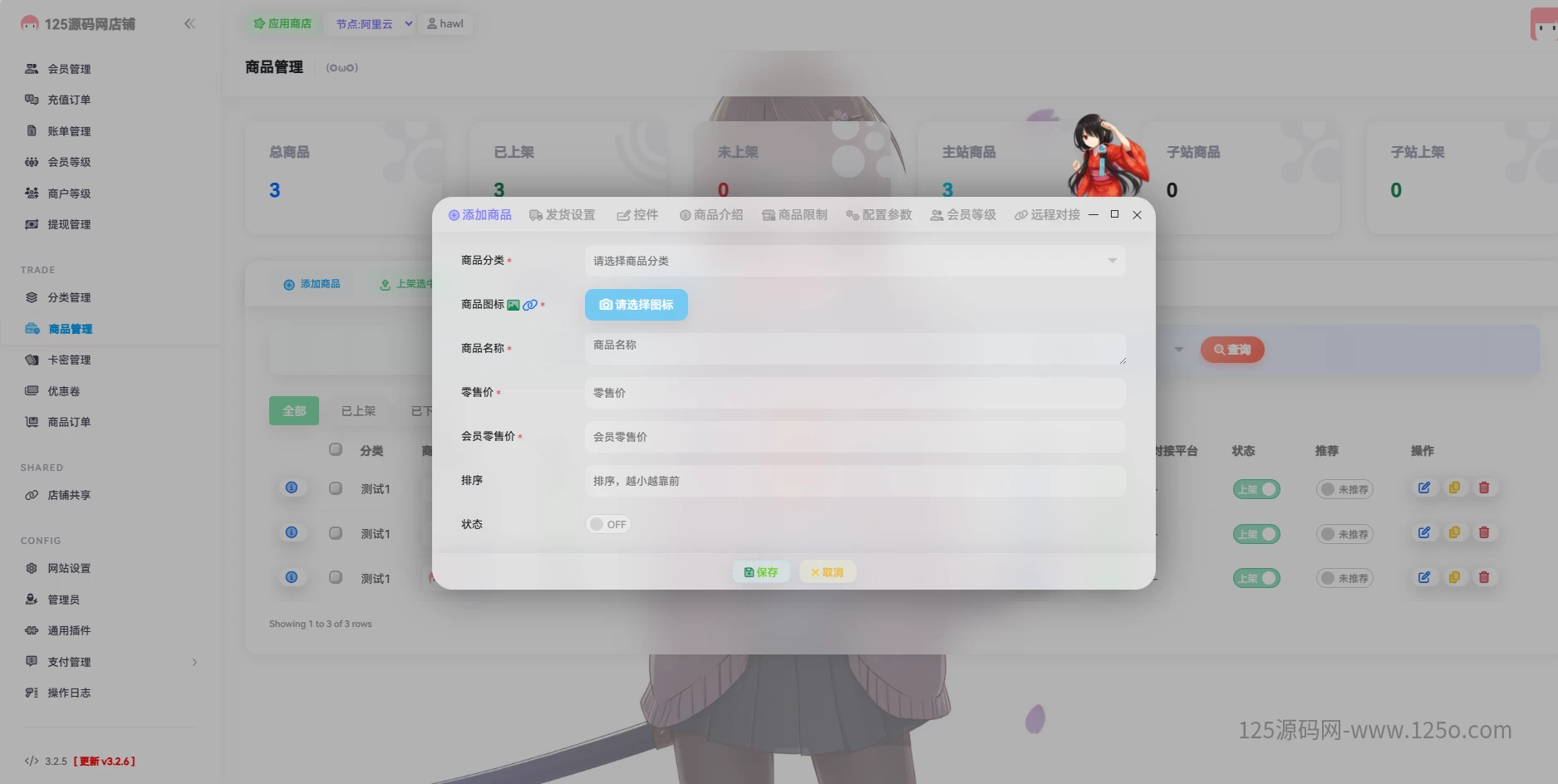The width and height of the screenshot is (1558, 784).
Task: Collapse the sidebar using the « icon
Action: point(189,23)
